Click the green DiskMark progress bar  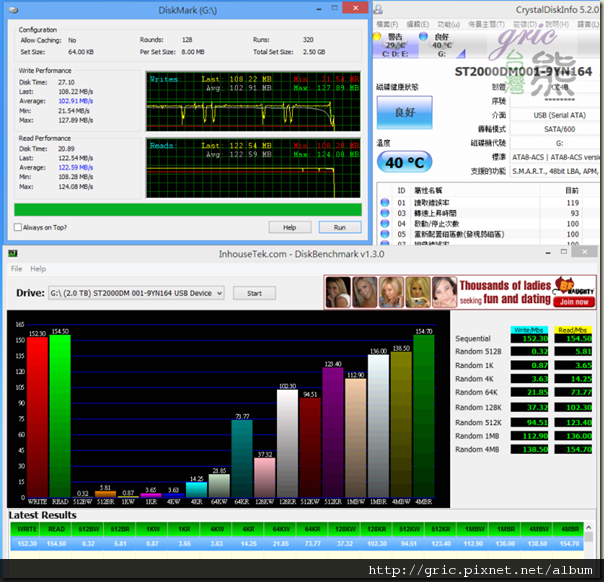point(188,209)
